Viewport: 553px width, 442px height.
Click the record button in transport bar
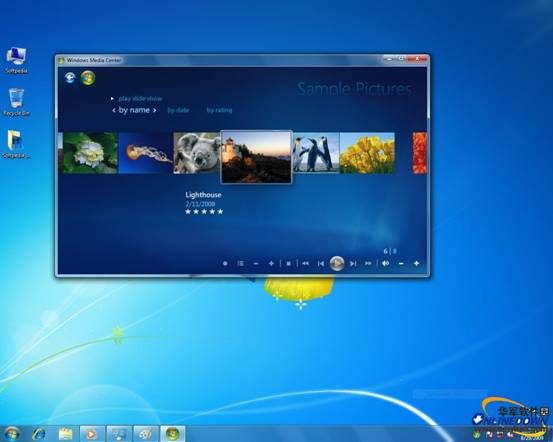pos(225,264)
